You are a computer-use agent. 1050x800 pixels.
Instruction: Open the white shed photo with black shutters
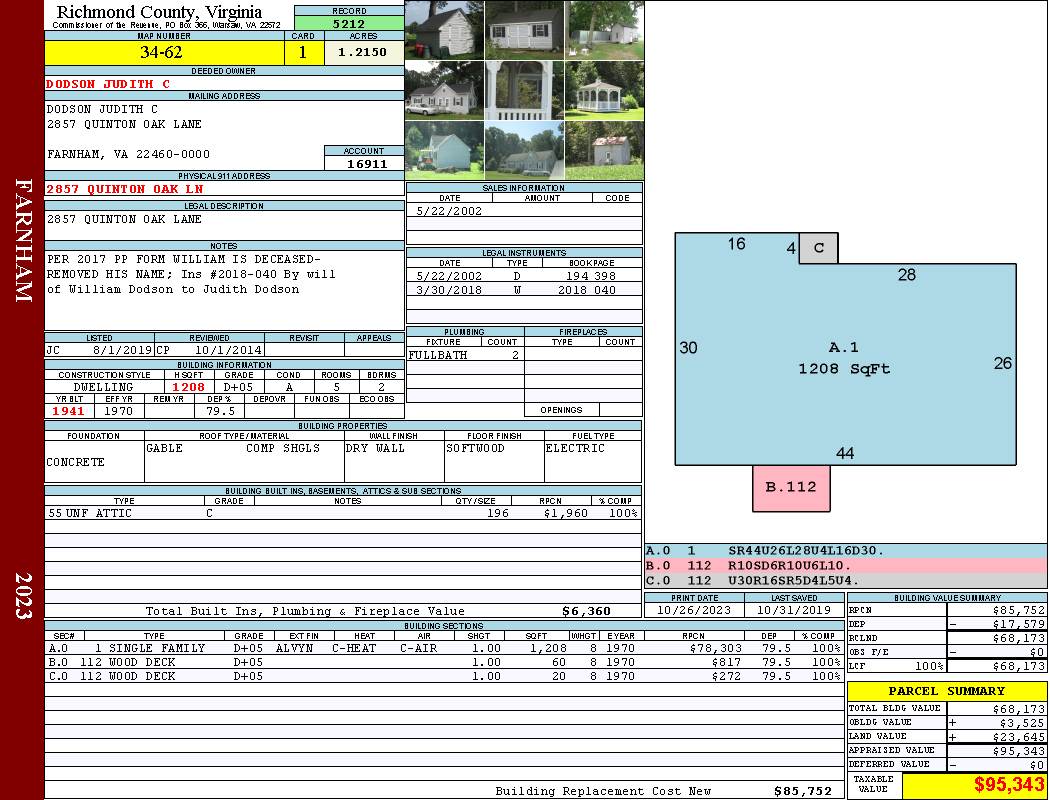(524, 30)
